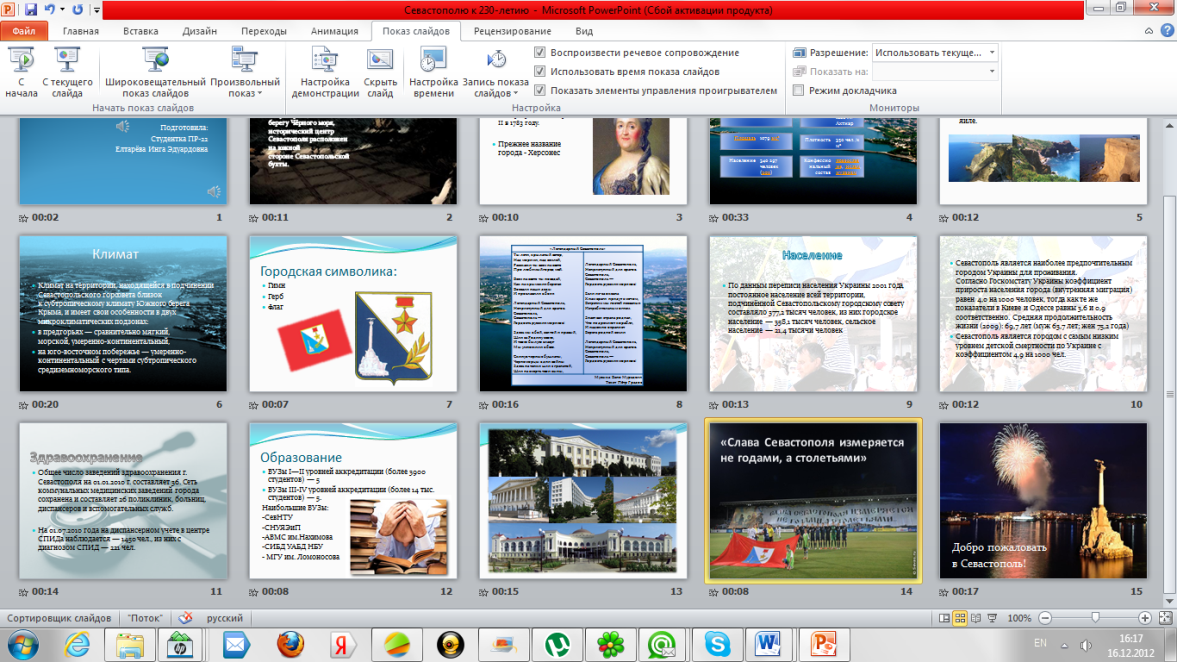This screenshot has width=1177, height=662.
Task: Click slide 14 timing 00:08 text
Action: pos(735,591)
